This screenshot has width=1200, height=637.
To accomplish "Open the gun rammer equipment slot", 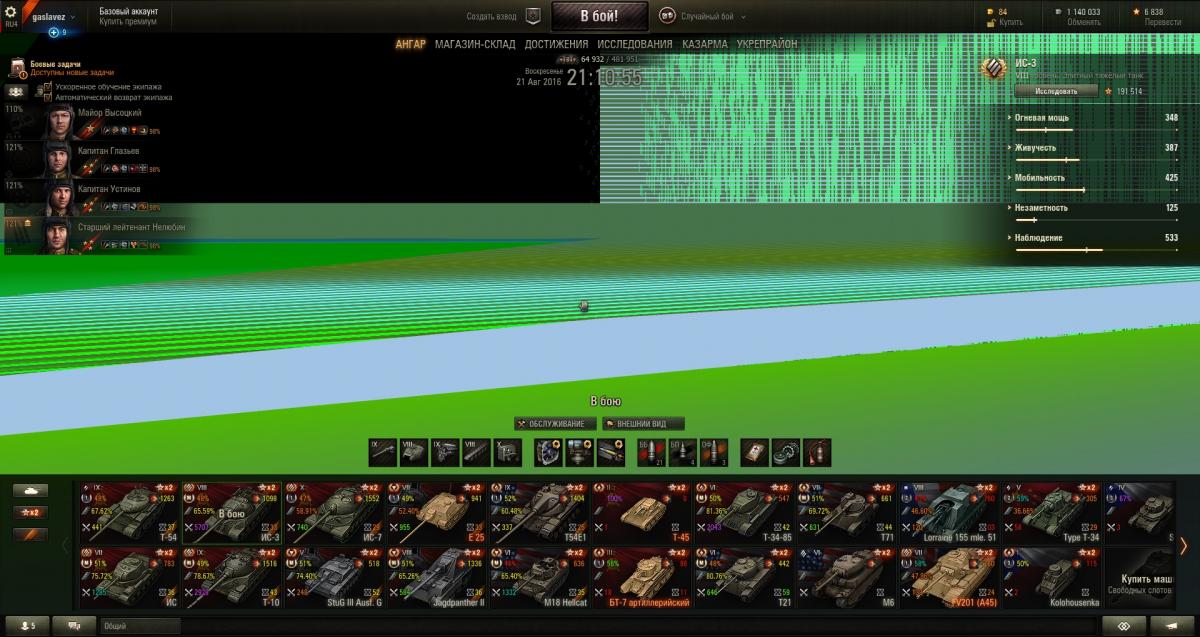I will [x=611, y=452].
